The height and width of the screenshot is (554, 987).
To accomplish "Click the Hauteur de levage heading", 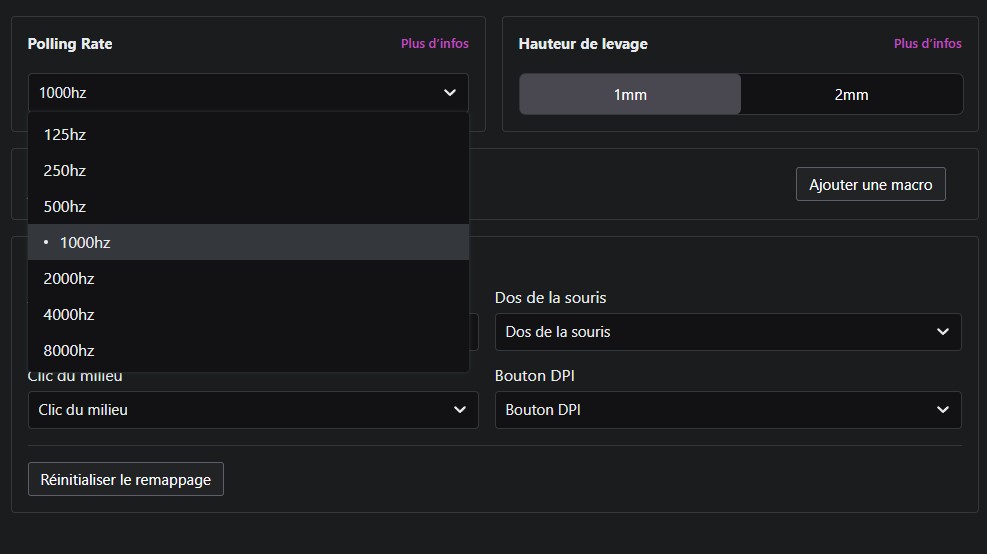I will tap(583, 43).
